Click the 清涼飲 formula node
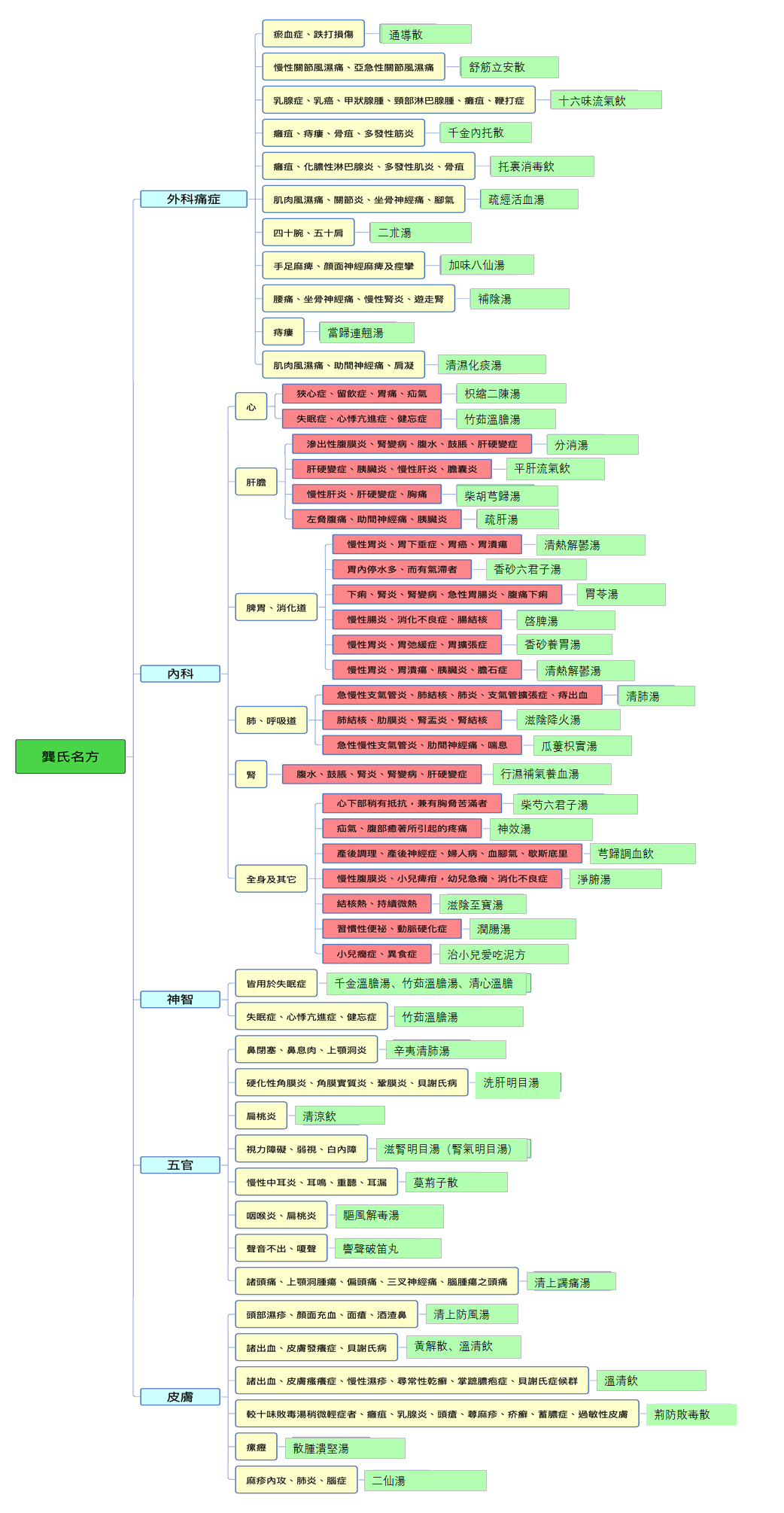The width and height of the screenshot is (784, 1513). [x=339, y=1116]
